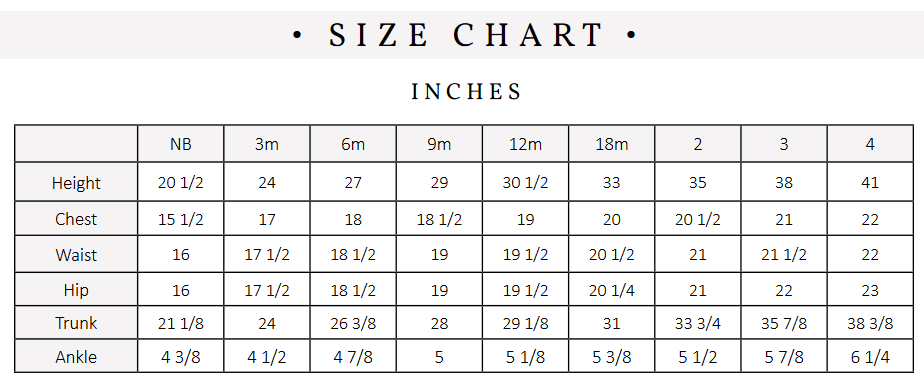Select the 30 1/2 height cell

(x=525, y=183)
